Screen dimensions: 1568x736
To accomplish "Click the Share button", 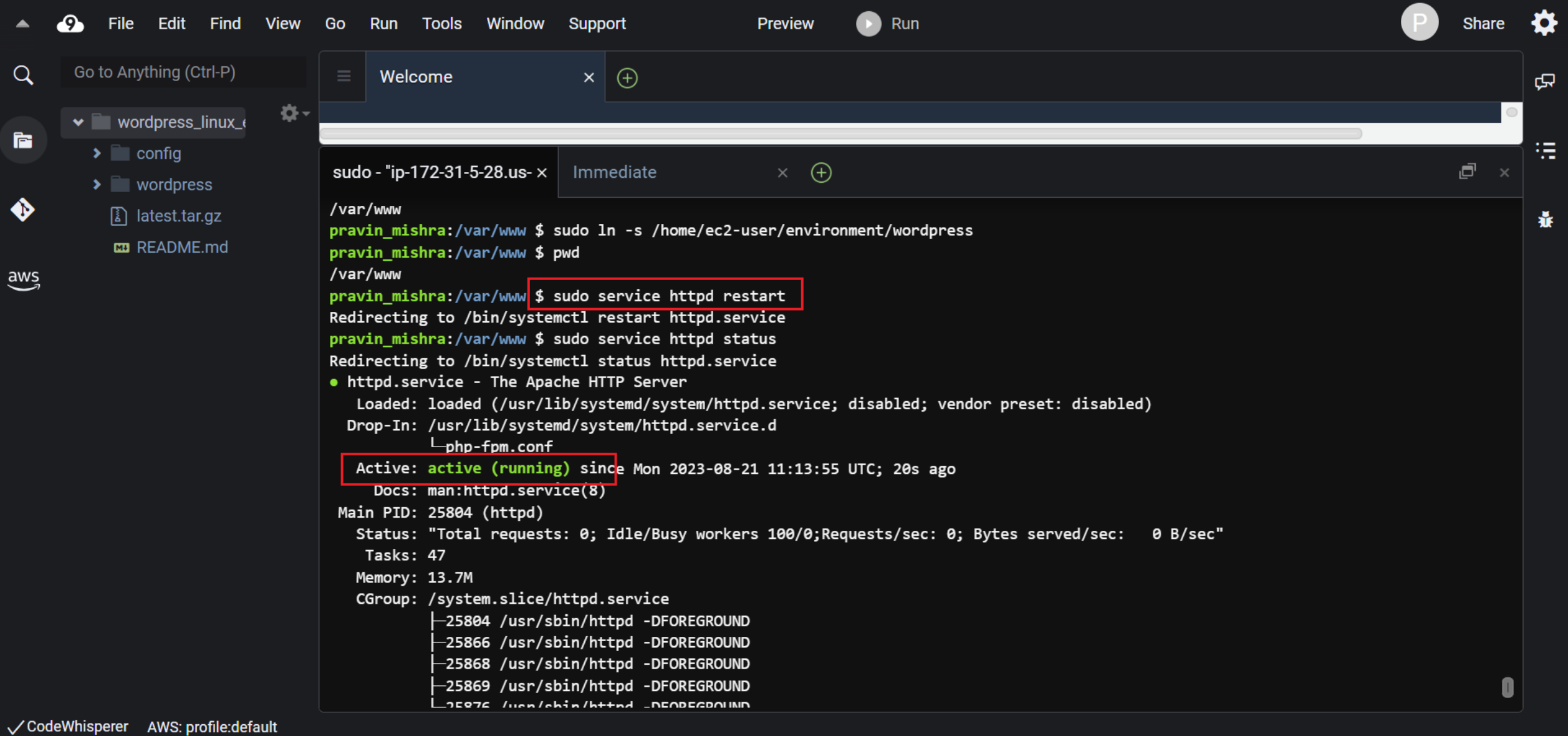I will tap(1483, 24).
